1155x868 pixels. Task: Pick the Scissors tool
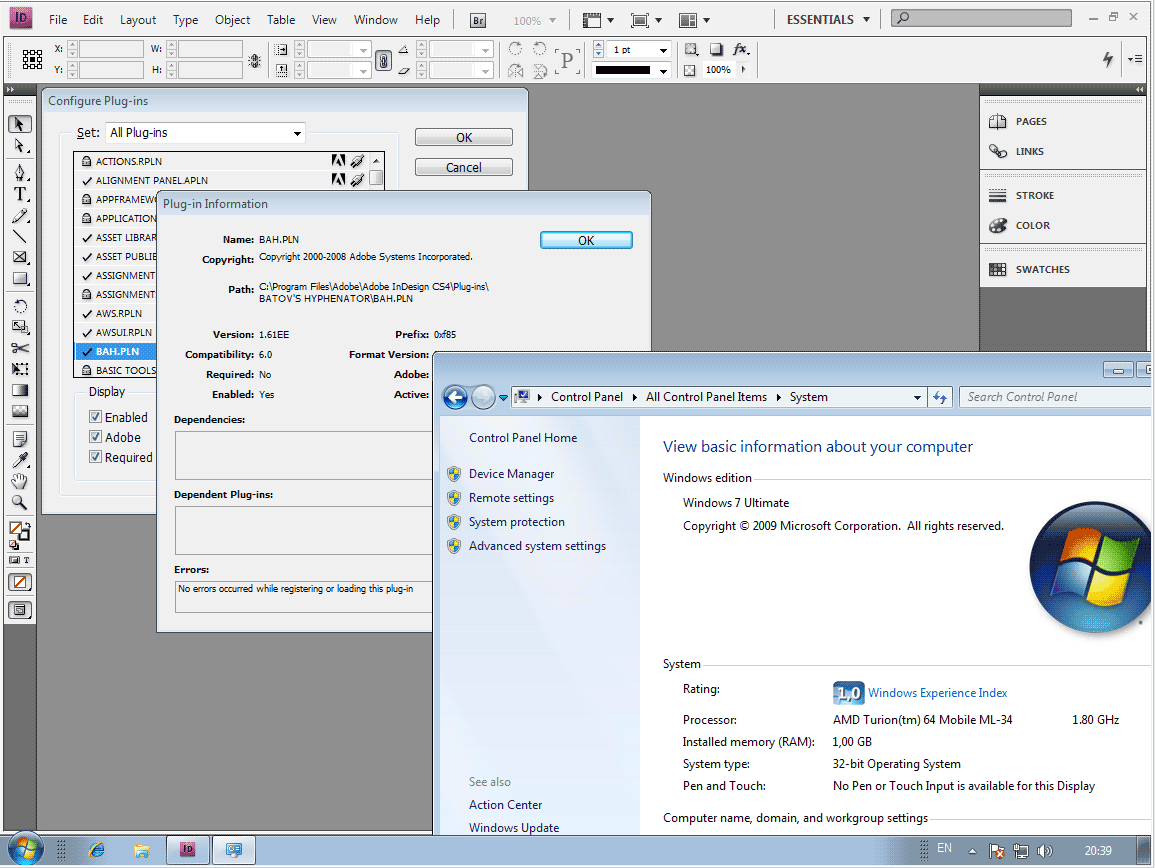coord(20,348)
